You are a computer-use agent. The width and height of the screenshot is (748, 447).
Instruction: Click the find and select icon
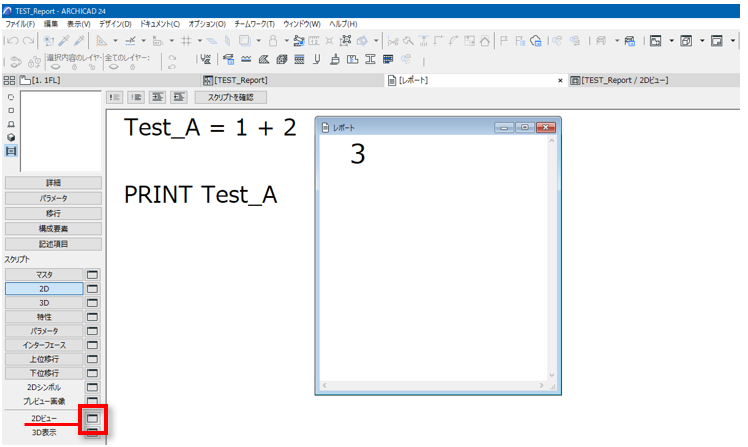click(x=48, y=41)
